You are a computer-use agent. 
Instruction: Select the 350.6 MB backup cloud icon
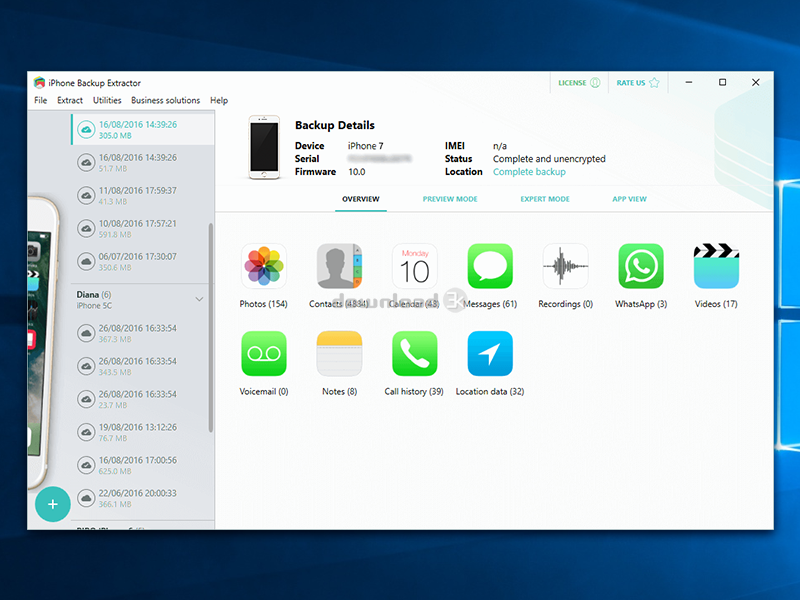86,262
